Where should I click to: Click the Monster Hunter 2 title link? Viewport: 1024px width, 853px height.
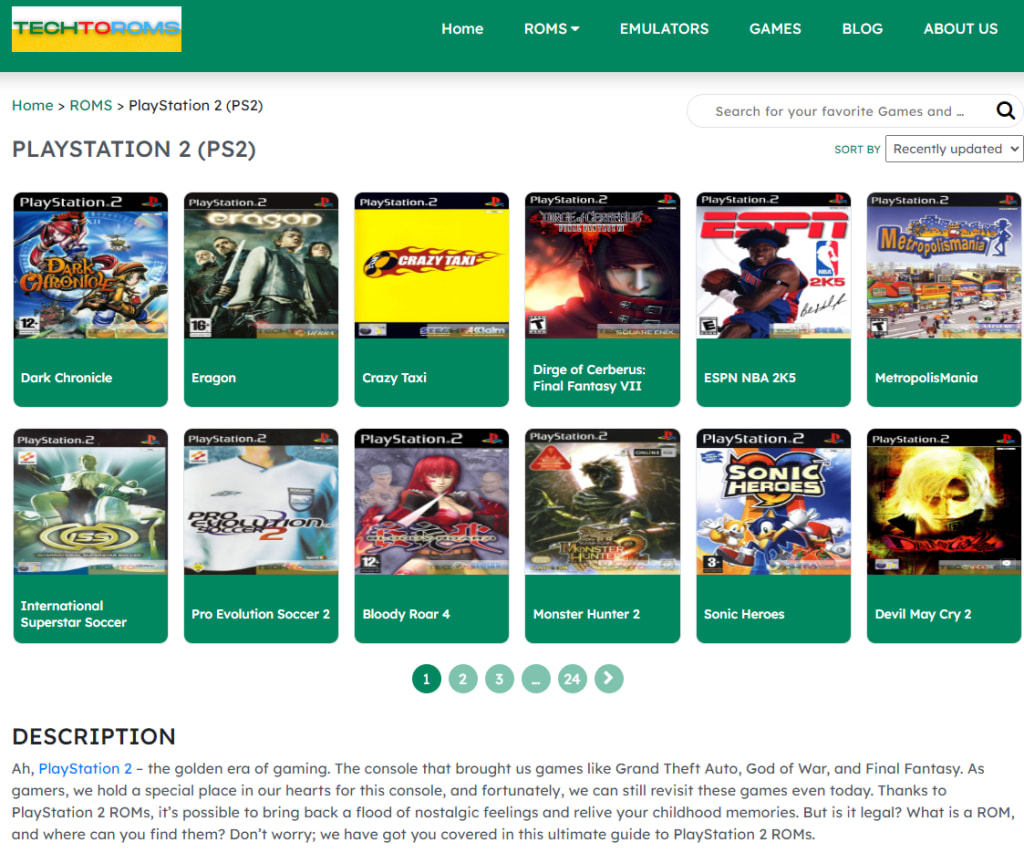(x=586, y=614)
